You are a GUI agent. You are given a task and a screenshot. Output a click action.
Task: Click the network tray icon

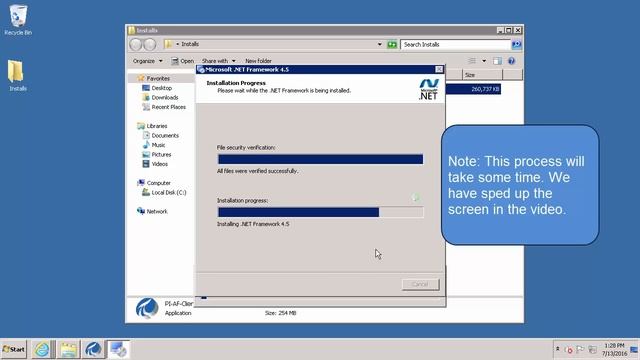pos(592,349)
